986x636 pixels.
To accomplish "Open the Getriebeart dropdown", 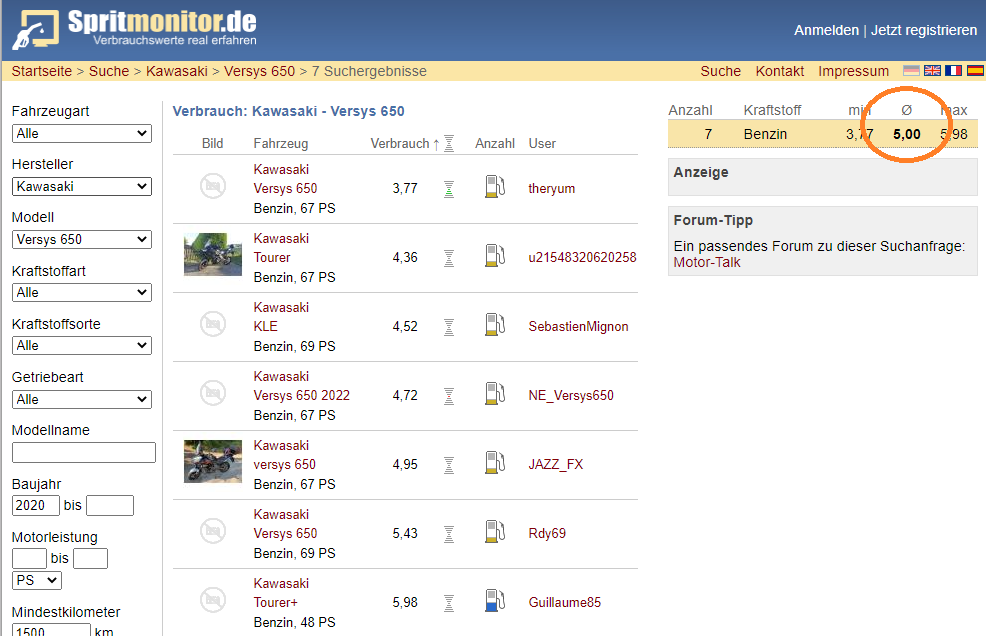I will pyautogui.click(x=82, y=399).
